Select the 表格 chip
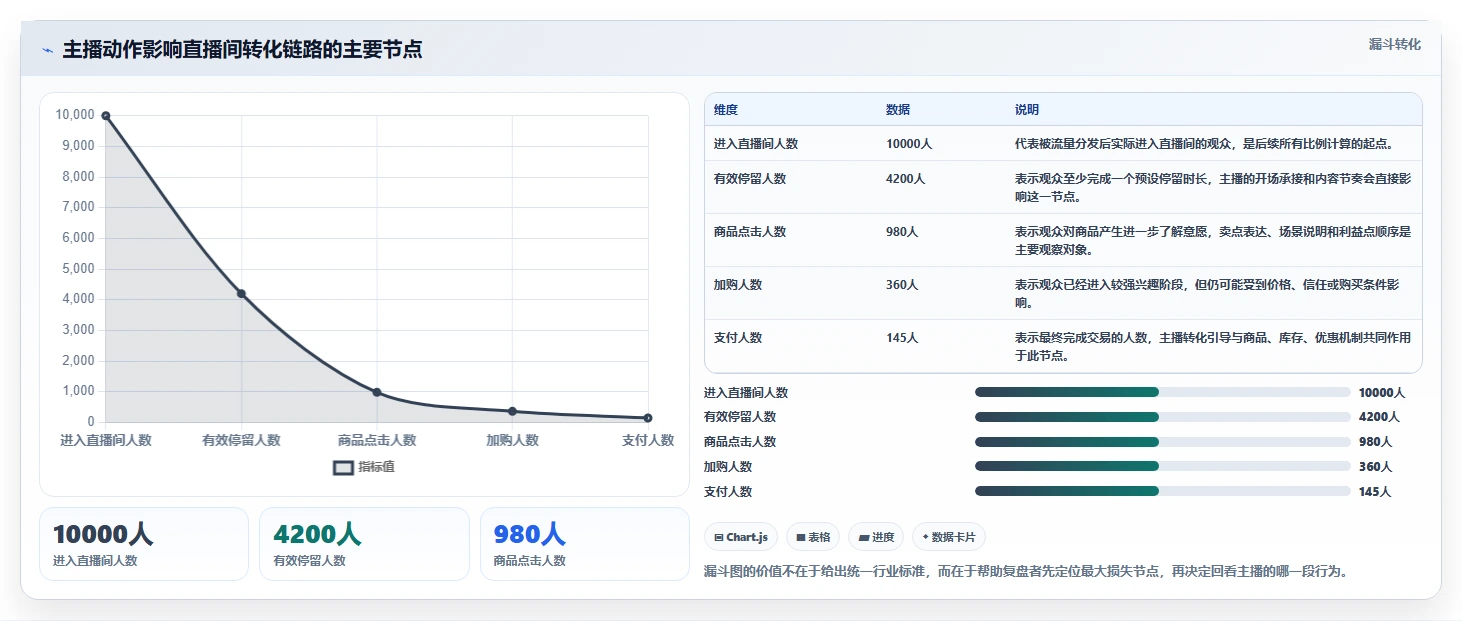This screenshot has height=621, width=1462. coord(813,537)
